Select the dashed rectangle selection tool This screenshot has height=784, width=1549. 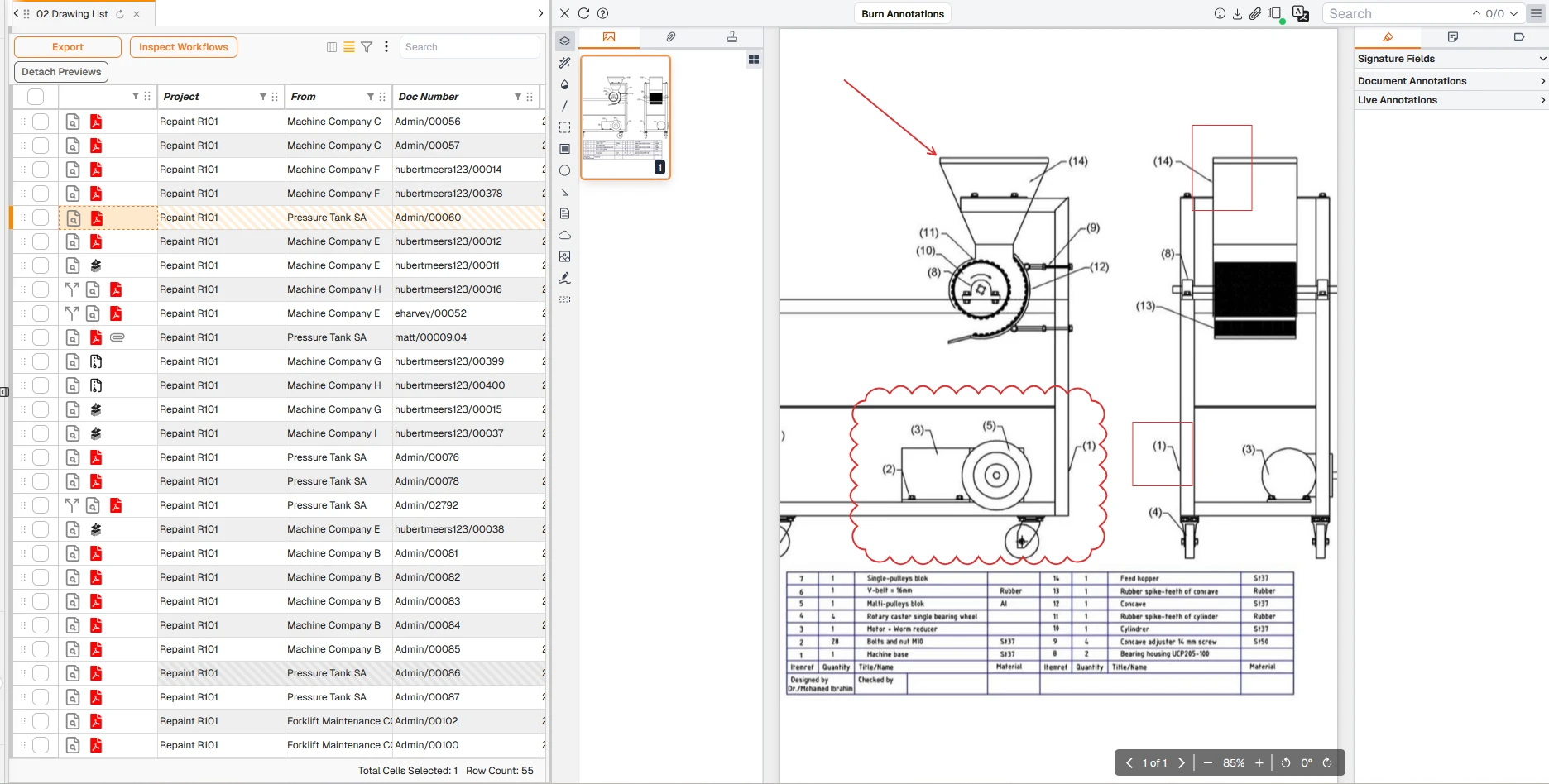click(564, 127)
